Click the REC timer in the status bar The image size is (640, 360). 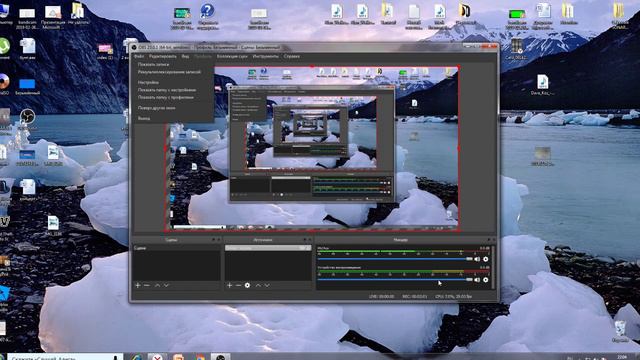point(414,296)
